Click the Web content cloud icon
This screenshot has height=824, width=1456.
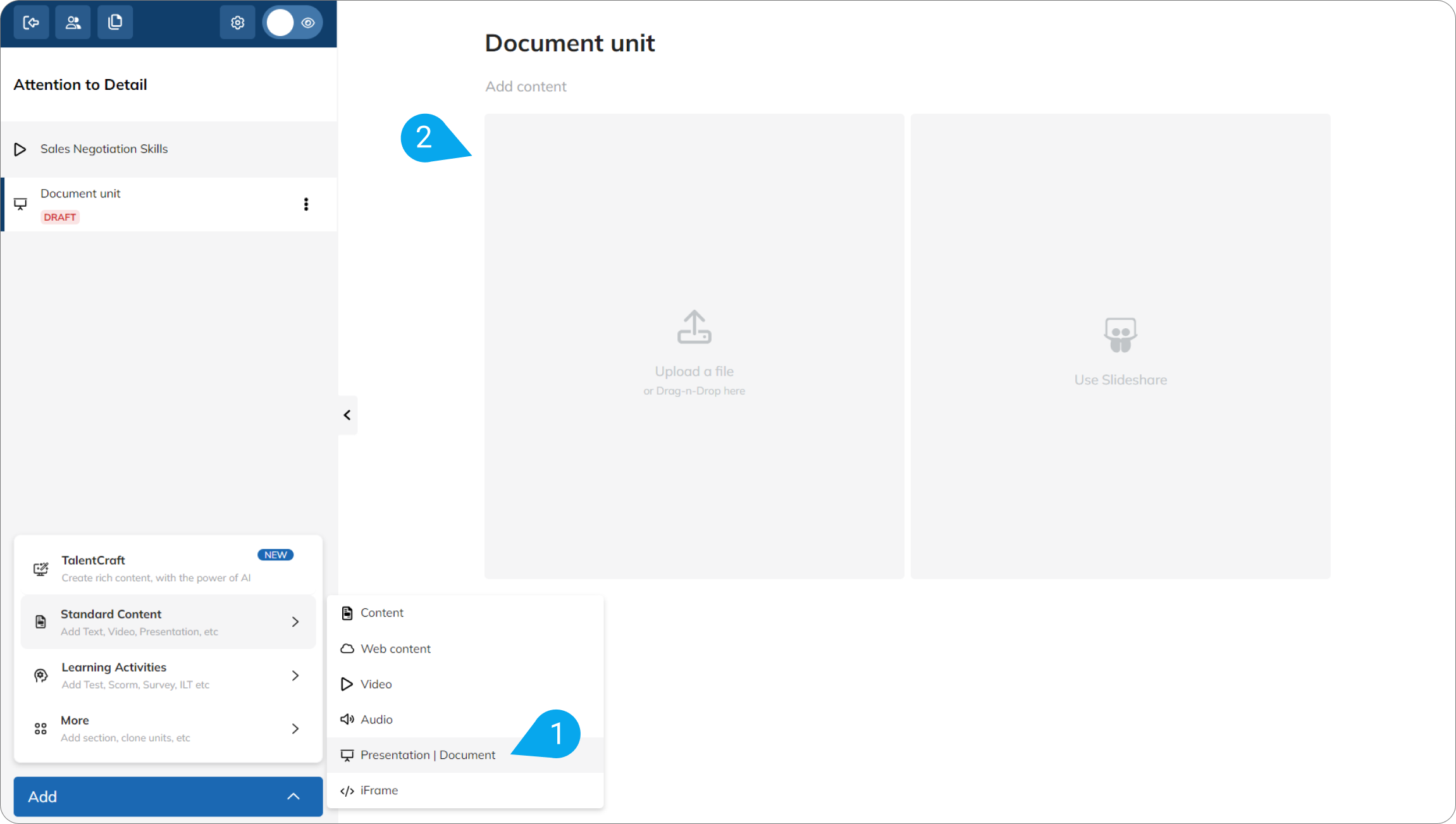(x=347, y=648)
